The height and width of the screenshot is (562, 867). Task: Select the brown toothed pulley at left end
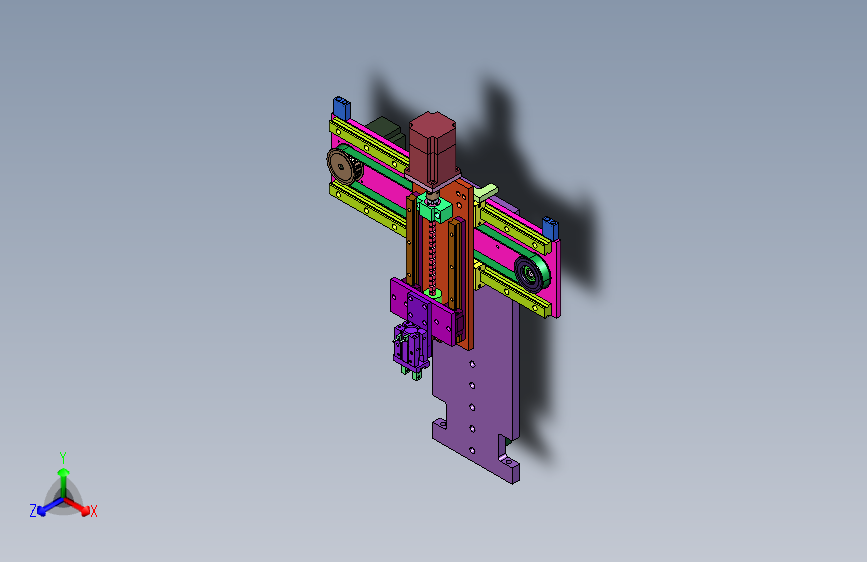(341, 166)
